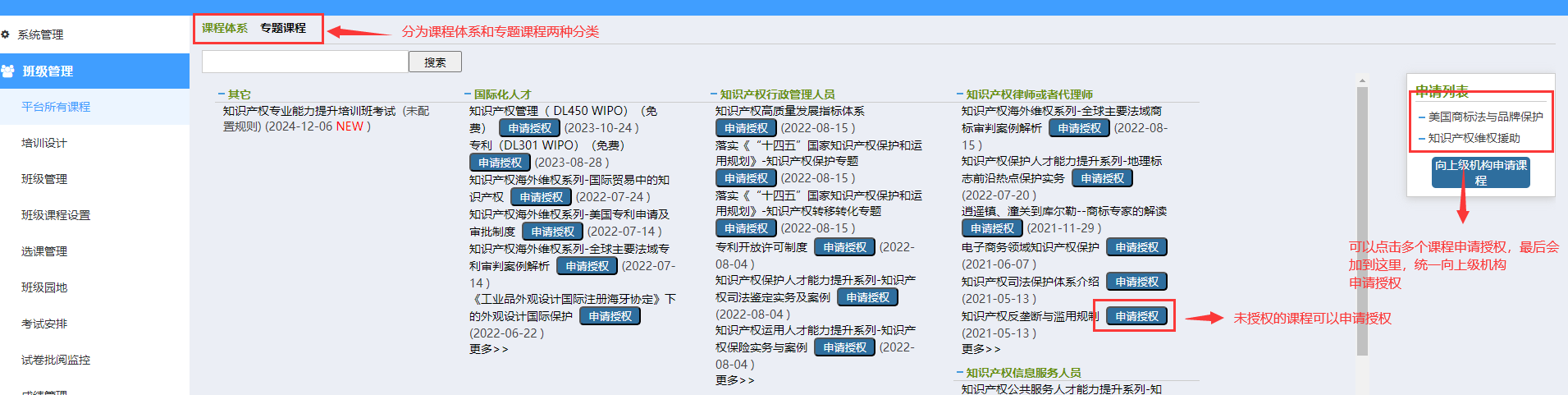Click 申请授权 for 美国专利申请及审批制度

pyautogui.click(x=553, y=232)
